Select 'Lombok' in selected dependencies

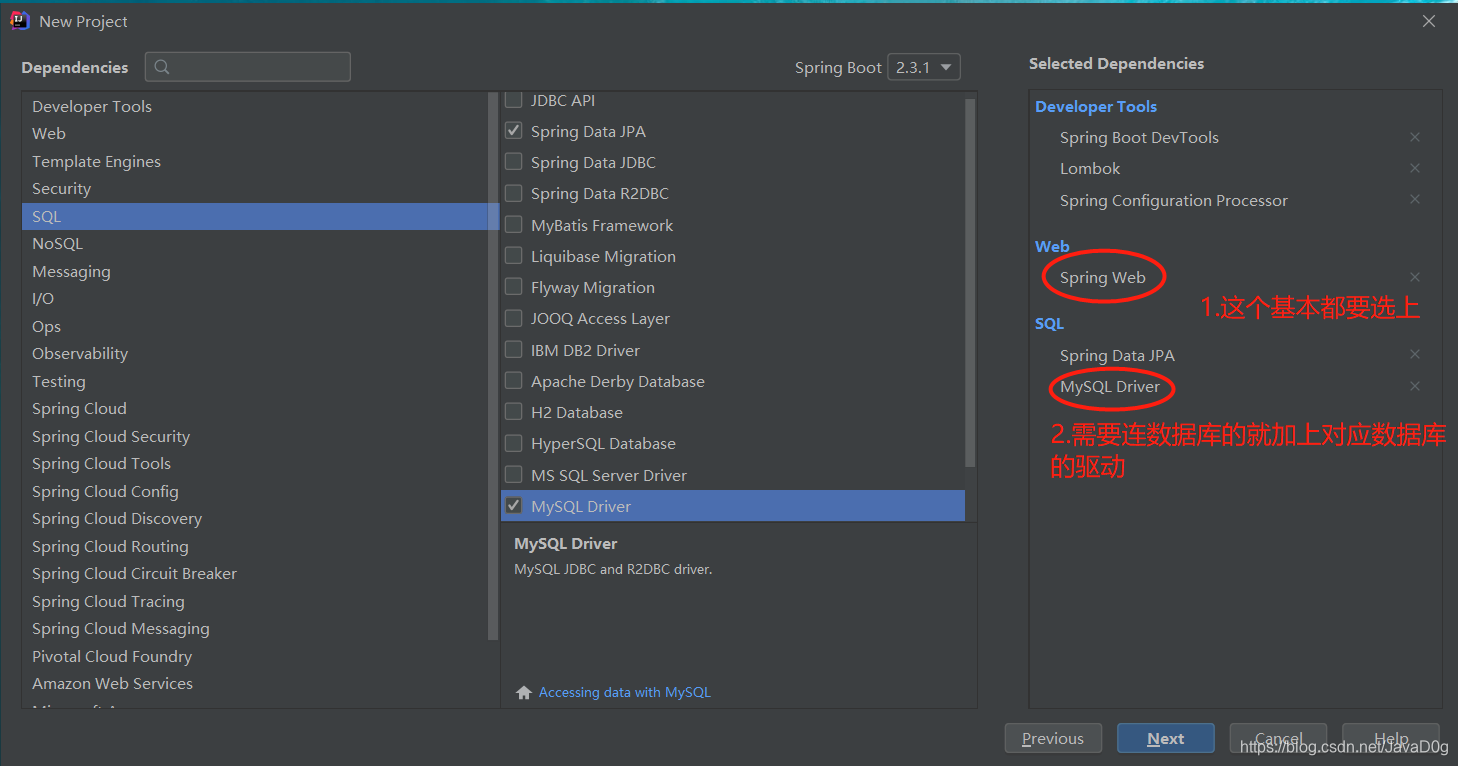click(x=1090, y=168)
